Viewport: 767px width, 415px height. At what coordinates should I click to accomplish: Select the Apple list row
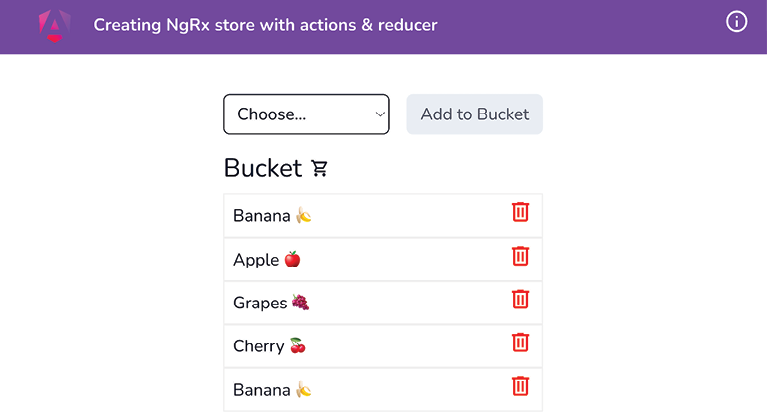(x=383, y=259)
